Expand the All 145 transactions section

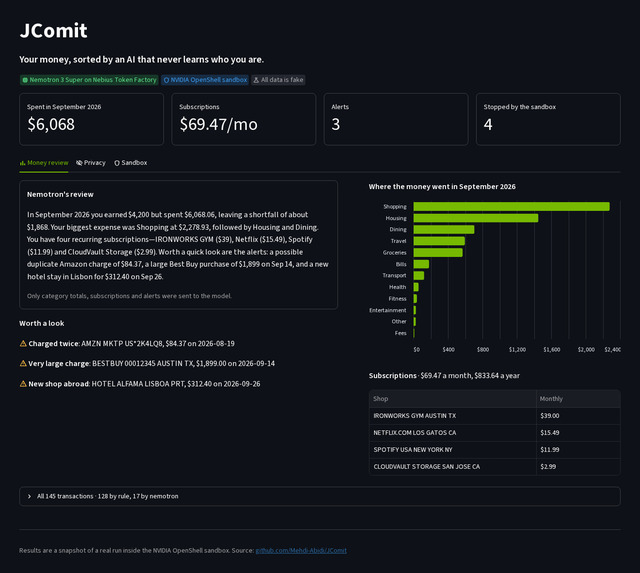[320, 496]
